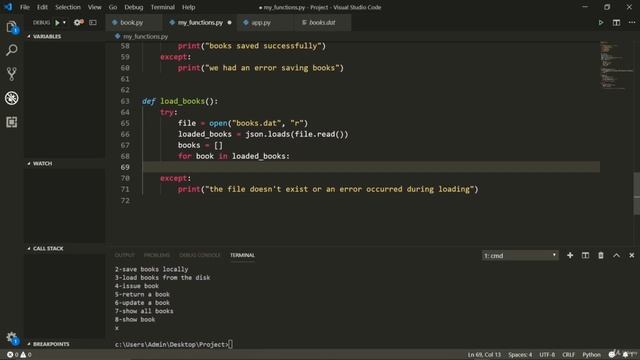The width and height of the screenshot is (640, 360).
Task: Change encoding via UTF-8 status item
Action: [x=547, y=355]
